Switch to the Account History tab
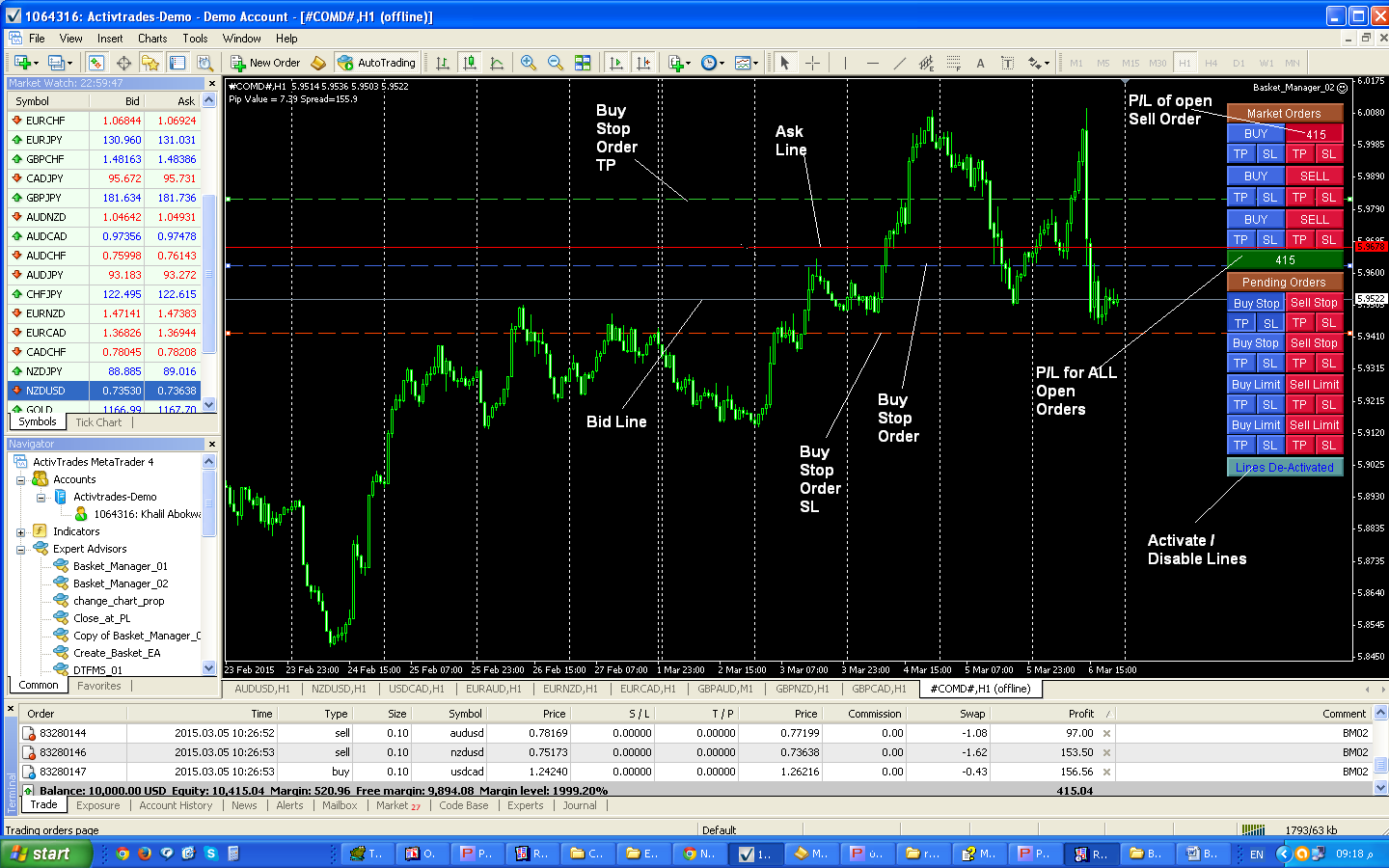The height and width of the screenshot is (868, 1389). [176, 805]
